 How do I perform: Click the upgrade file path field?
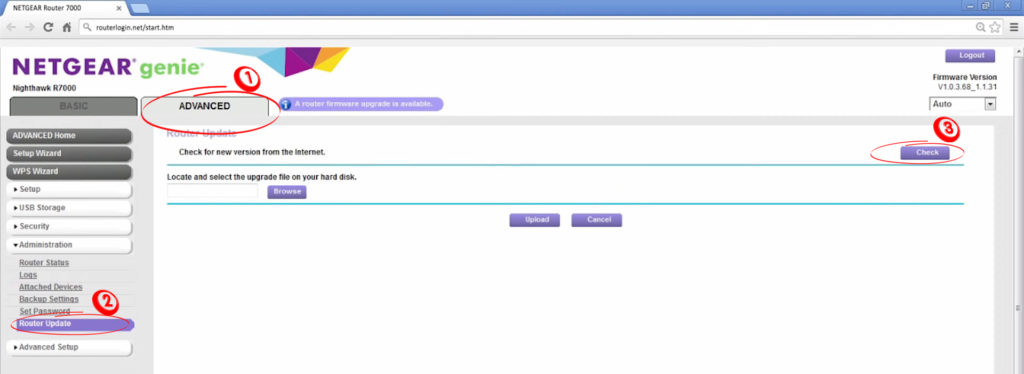click(x=213, y=191)
